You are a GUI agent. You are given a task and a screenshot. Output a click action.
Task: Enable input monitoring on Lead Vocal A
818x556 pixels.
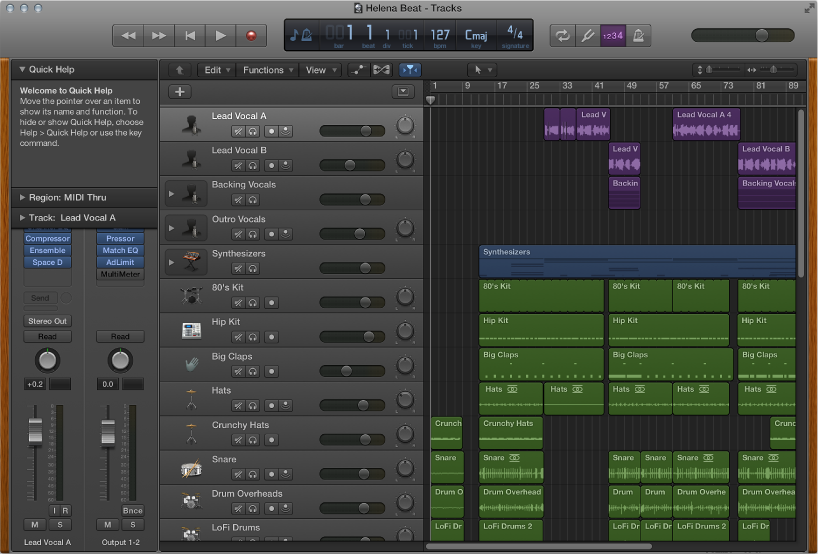[285, 131]
